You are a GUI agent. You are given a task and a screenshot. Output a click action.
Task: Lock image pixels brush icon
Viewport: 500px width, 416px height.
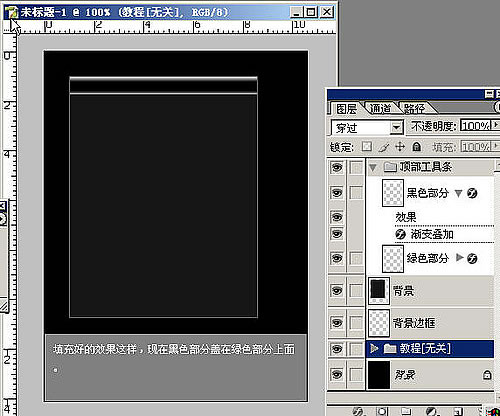384,147
